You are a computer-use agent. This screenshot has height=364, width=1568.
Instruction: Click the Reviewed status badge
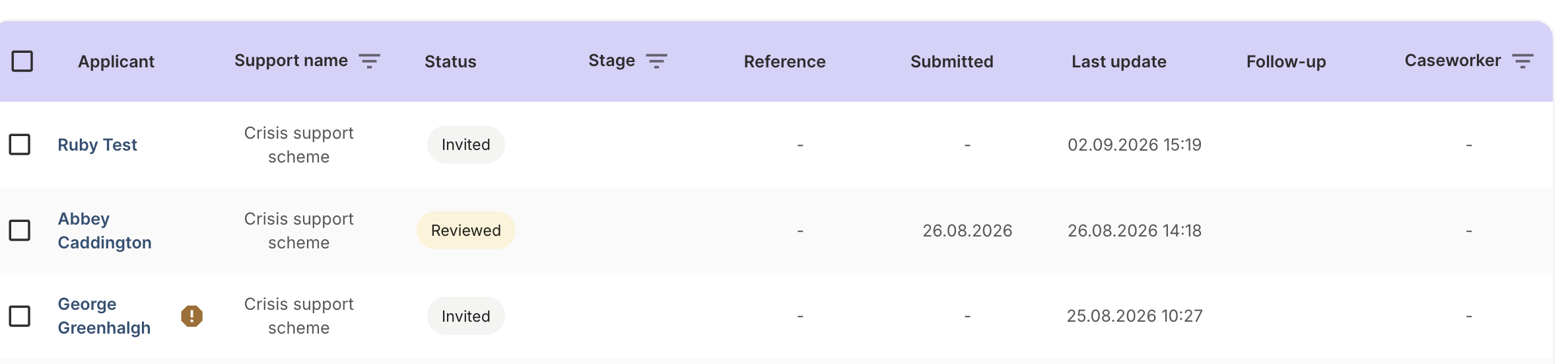point(466,230)
